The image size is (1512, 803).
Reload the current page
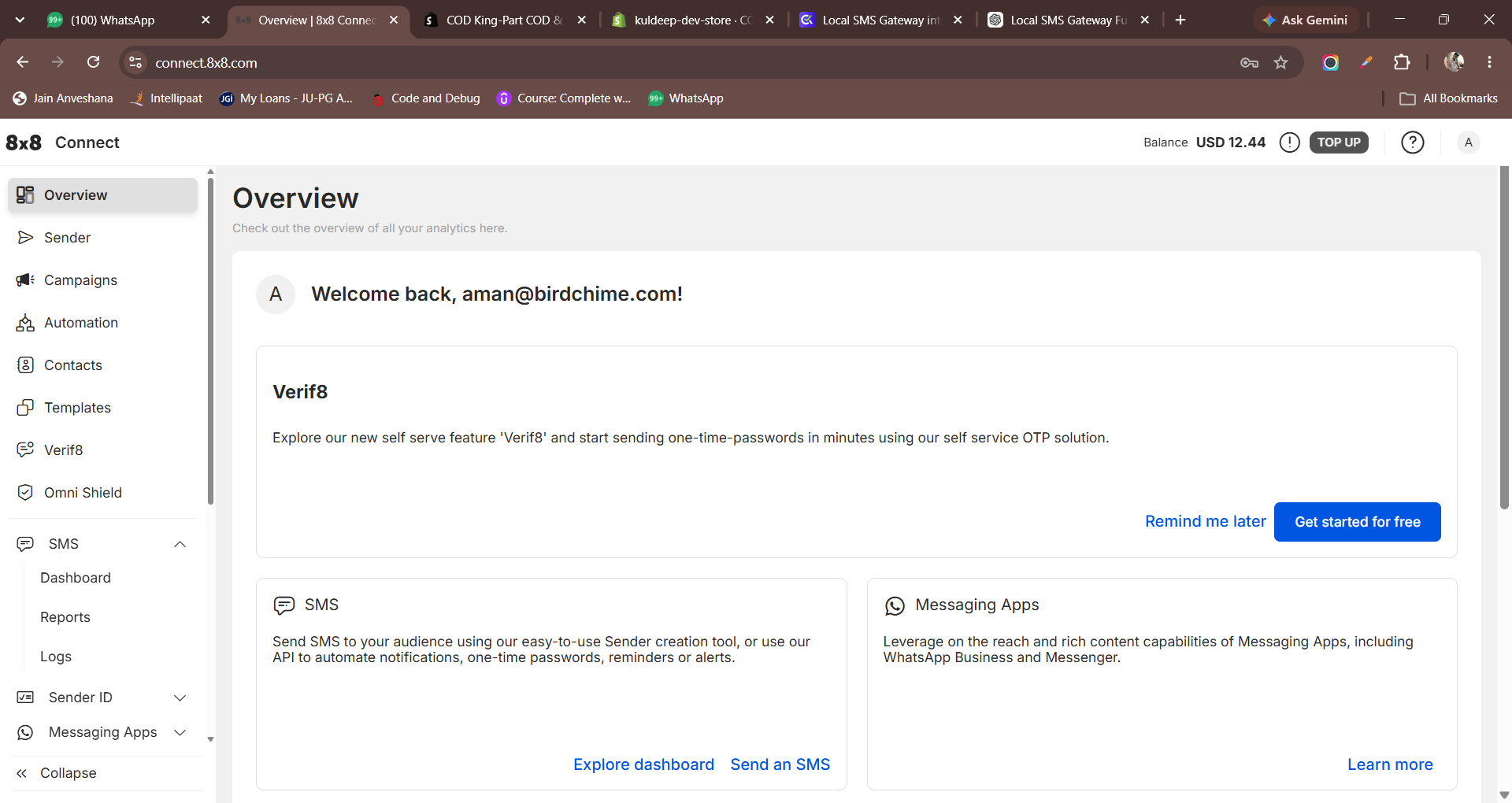[93, 62]
